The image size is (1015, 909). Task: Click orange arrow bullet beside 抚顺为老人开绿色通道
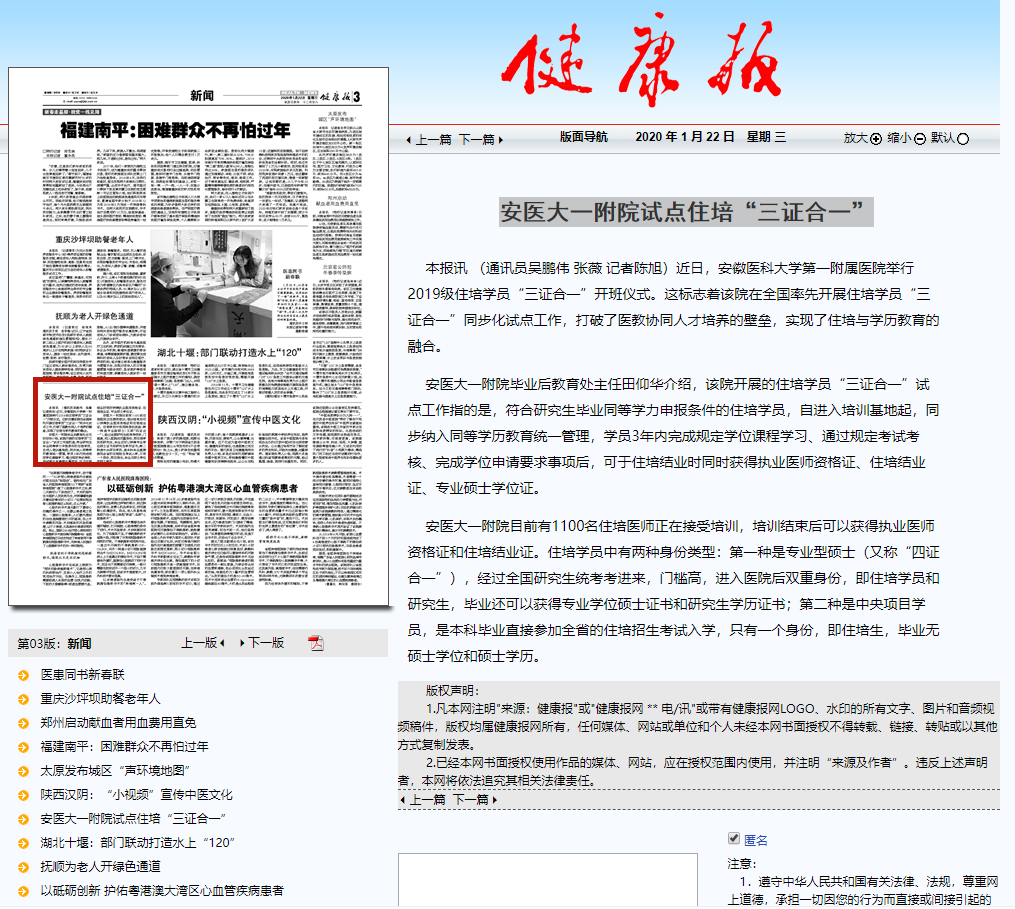tap(23, 867)
